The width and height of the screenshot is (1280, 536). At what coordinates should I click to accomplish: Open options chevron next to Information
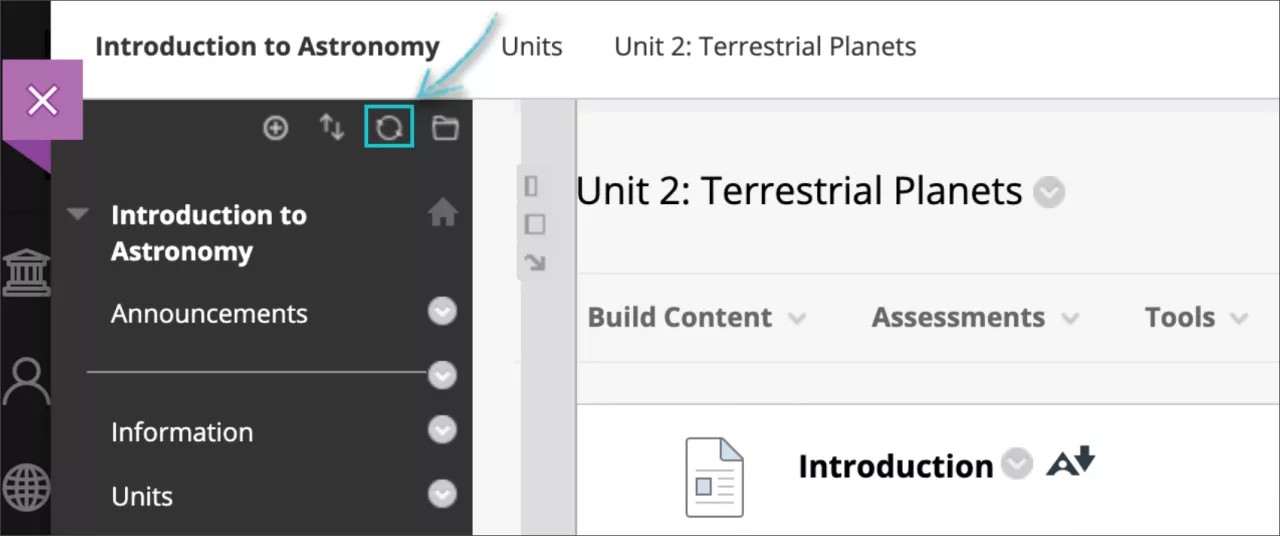point(442,430)
